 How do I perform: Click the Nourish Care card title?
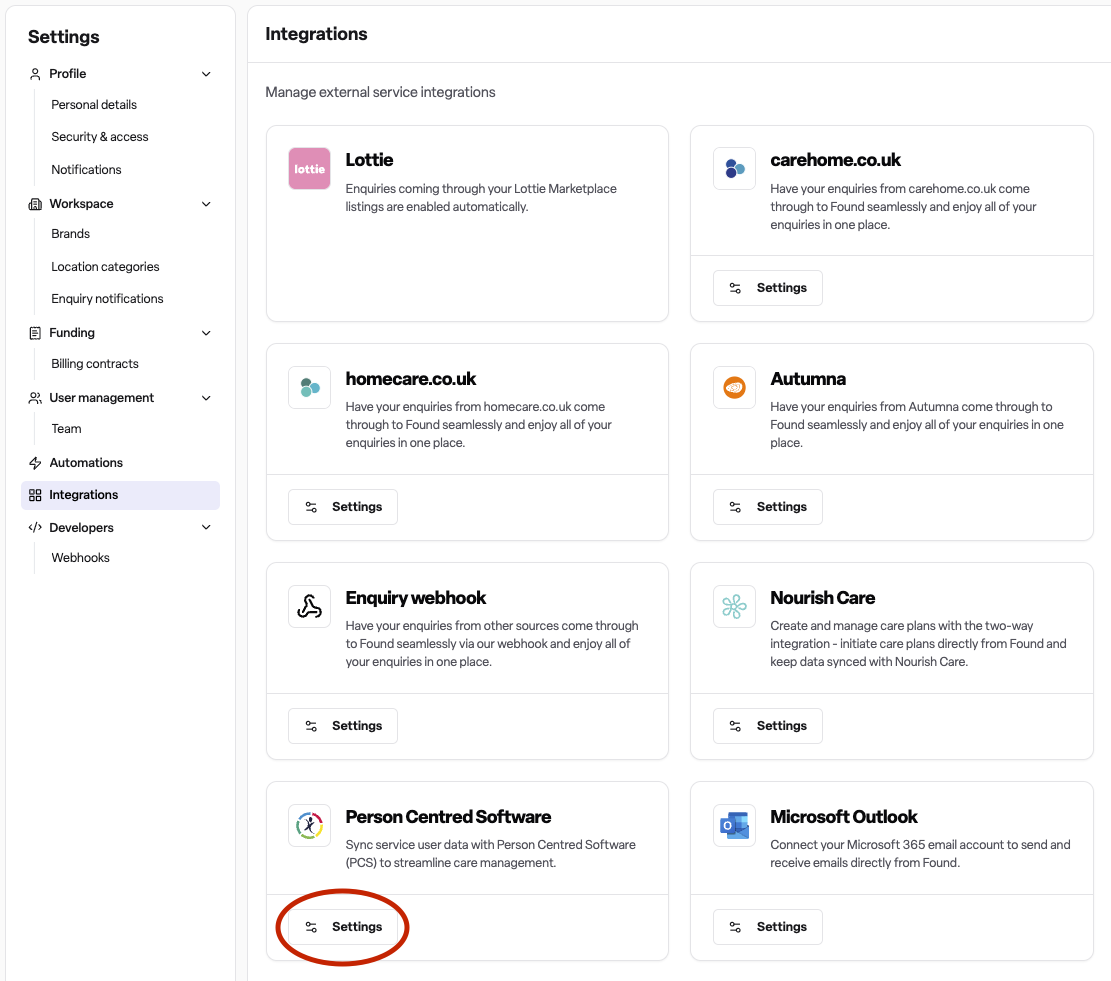click(823, 598)
